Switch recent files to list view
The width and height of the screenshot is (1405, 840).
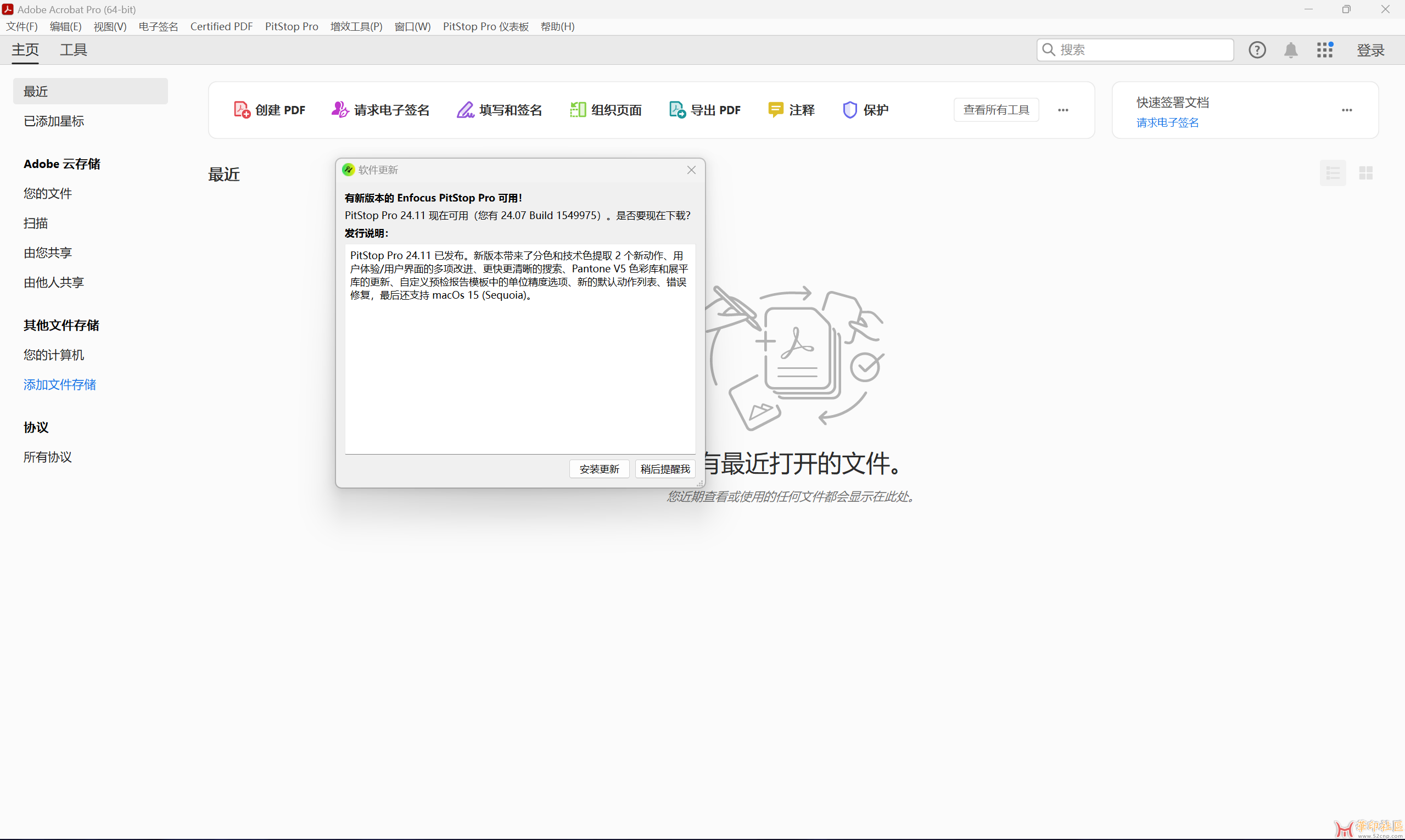[x=1333, y=172]
